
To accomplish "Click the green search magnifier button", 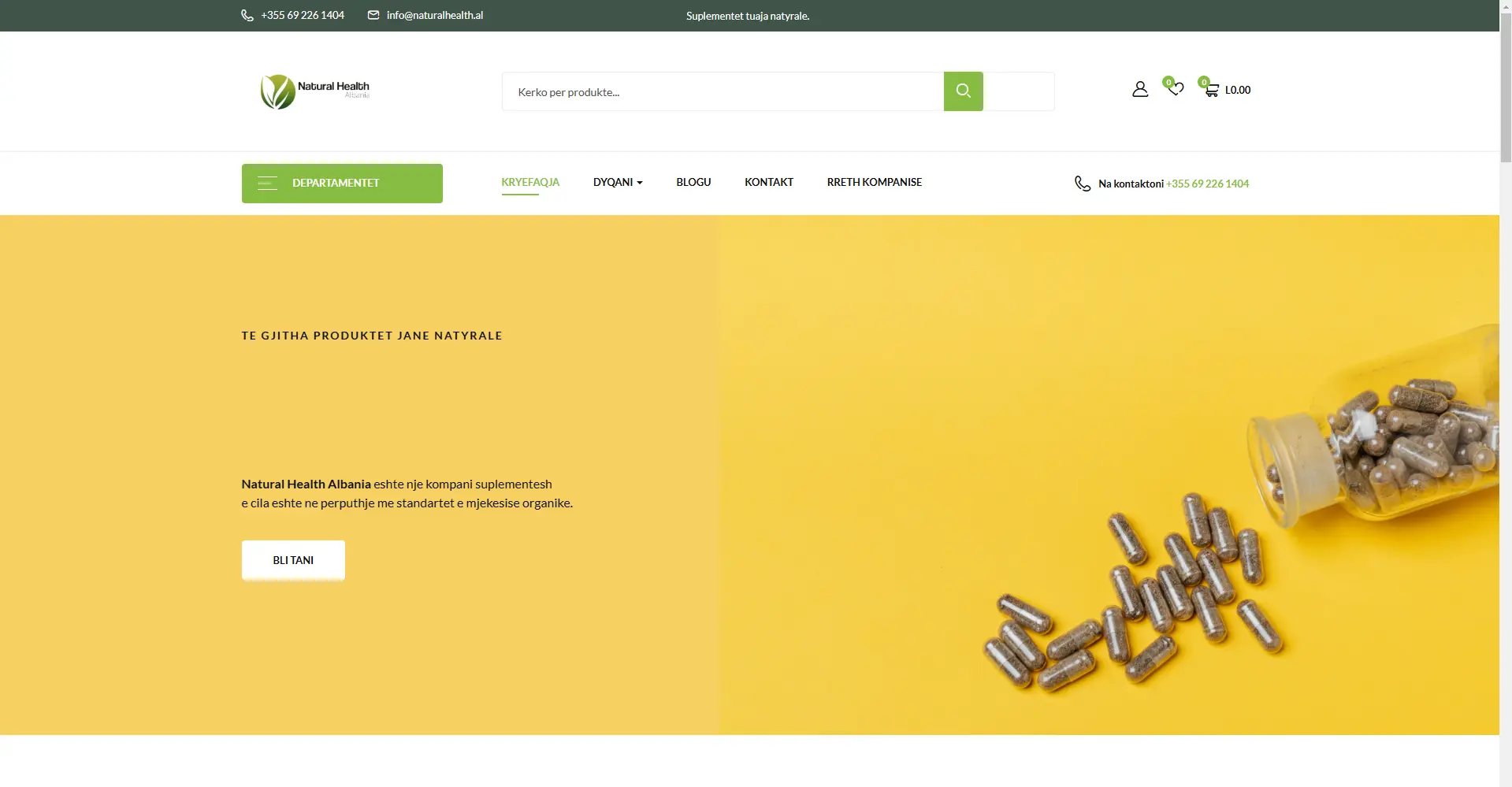I will (x=963, y=91).
